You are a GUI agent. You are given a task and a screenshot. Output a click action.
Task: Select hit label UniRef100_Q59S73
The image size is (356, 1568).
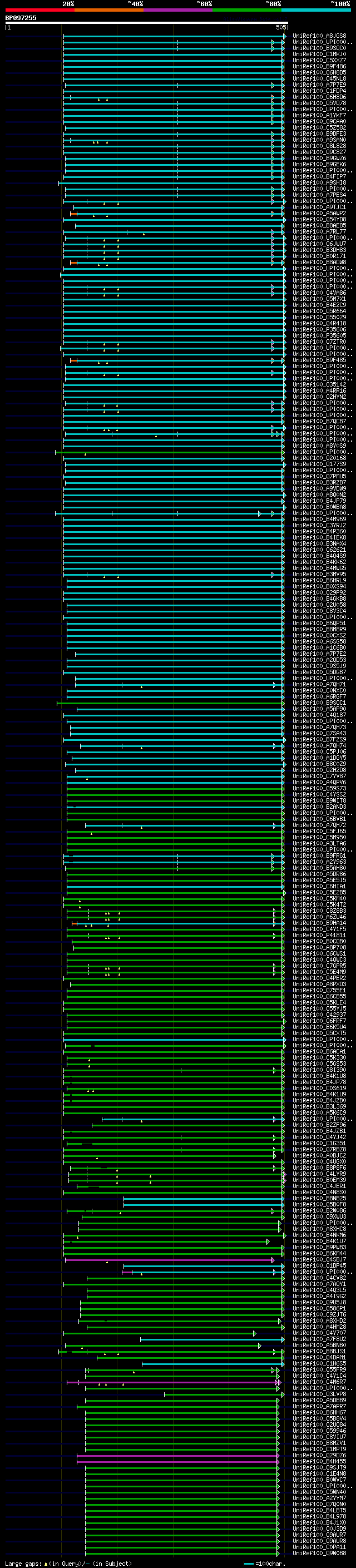(319, 788)
